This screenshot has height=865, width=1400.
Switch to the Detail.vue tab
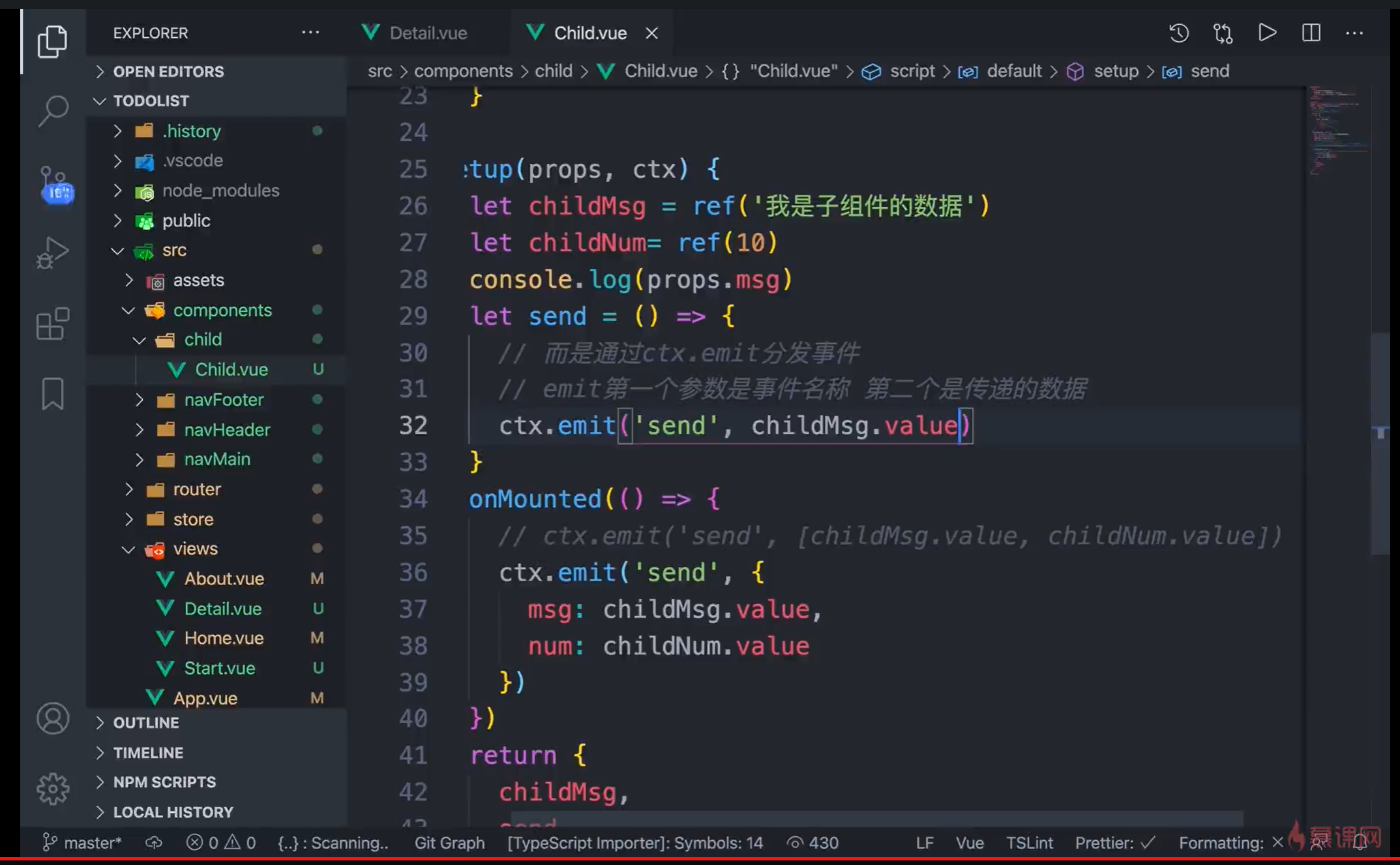tap(428, 33)
